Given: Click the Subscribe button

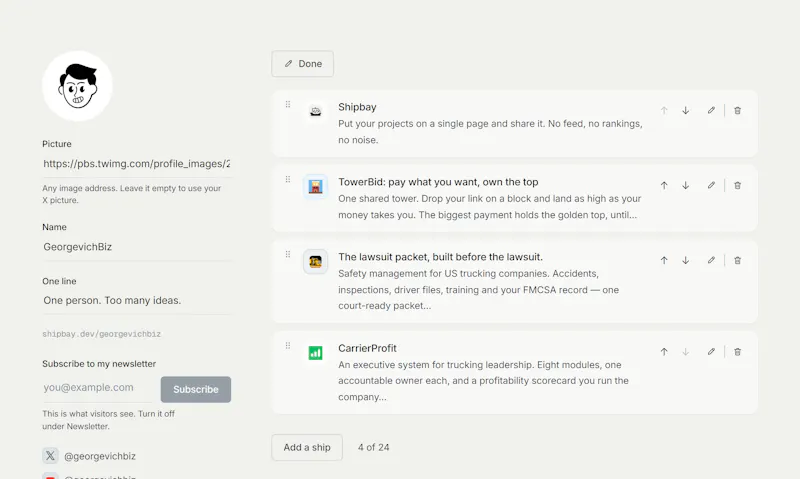Looking at the screenshot, I should (196, 389).
